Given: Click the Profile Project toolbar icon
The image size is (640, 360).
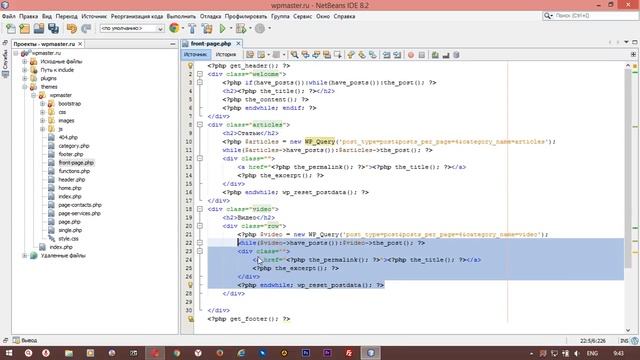Looking at the screenshot, I should pos(260,29).
